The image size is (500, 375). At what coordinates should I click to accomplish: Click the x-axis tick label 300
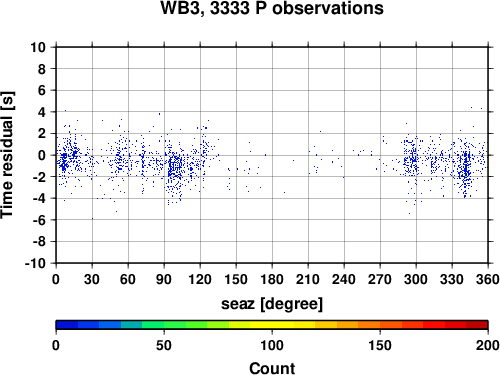coord(416,279)
